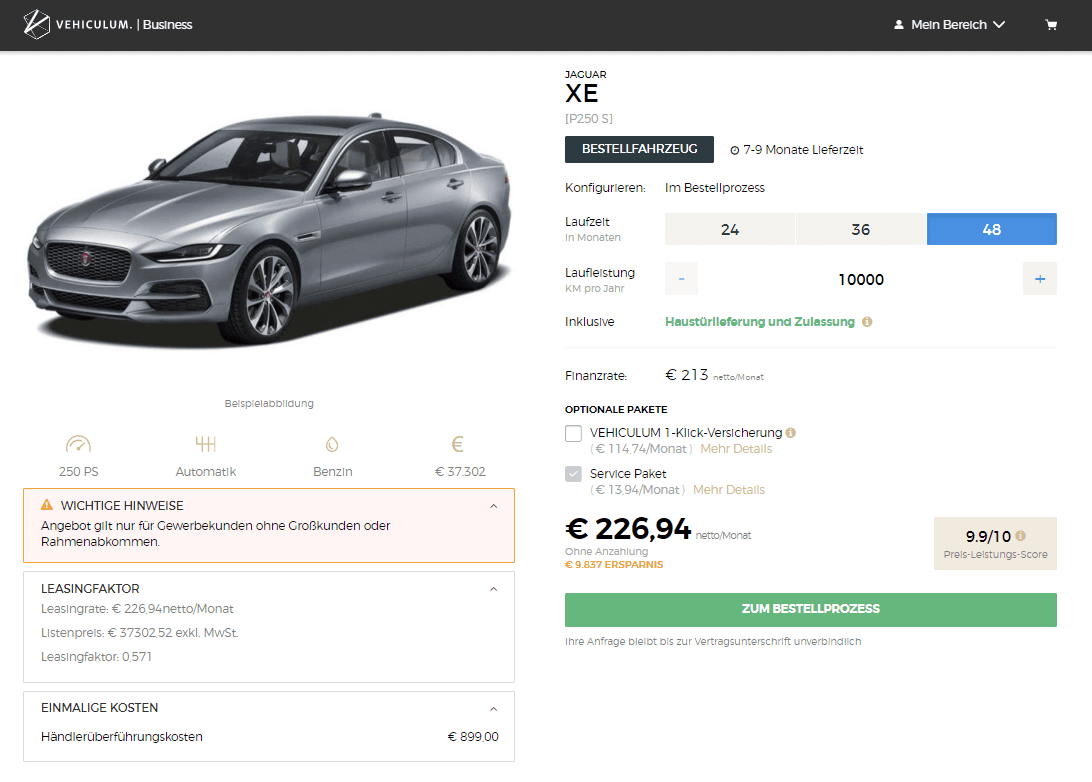Click the info icon by Preis-Leistungs-Score
Screen dimensions: 1092x782
point(1020,535)
